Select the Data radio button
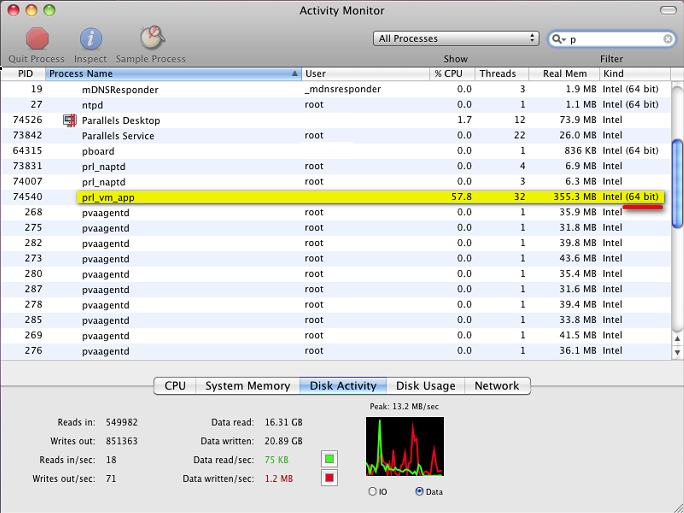This screenshot has height=513, width=684. point(419,492)
